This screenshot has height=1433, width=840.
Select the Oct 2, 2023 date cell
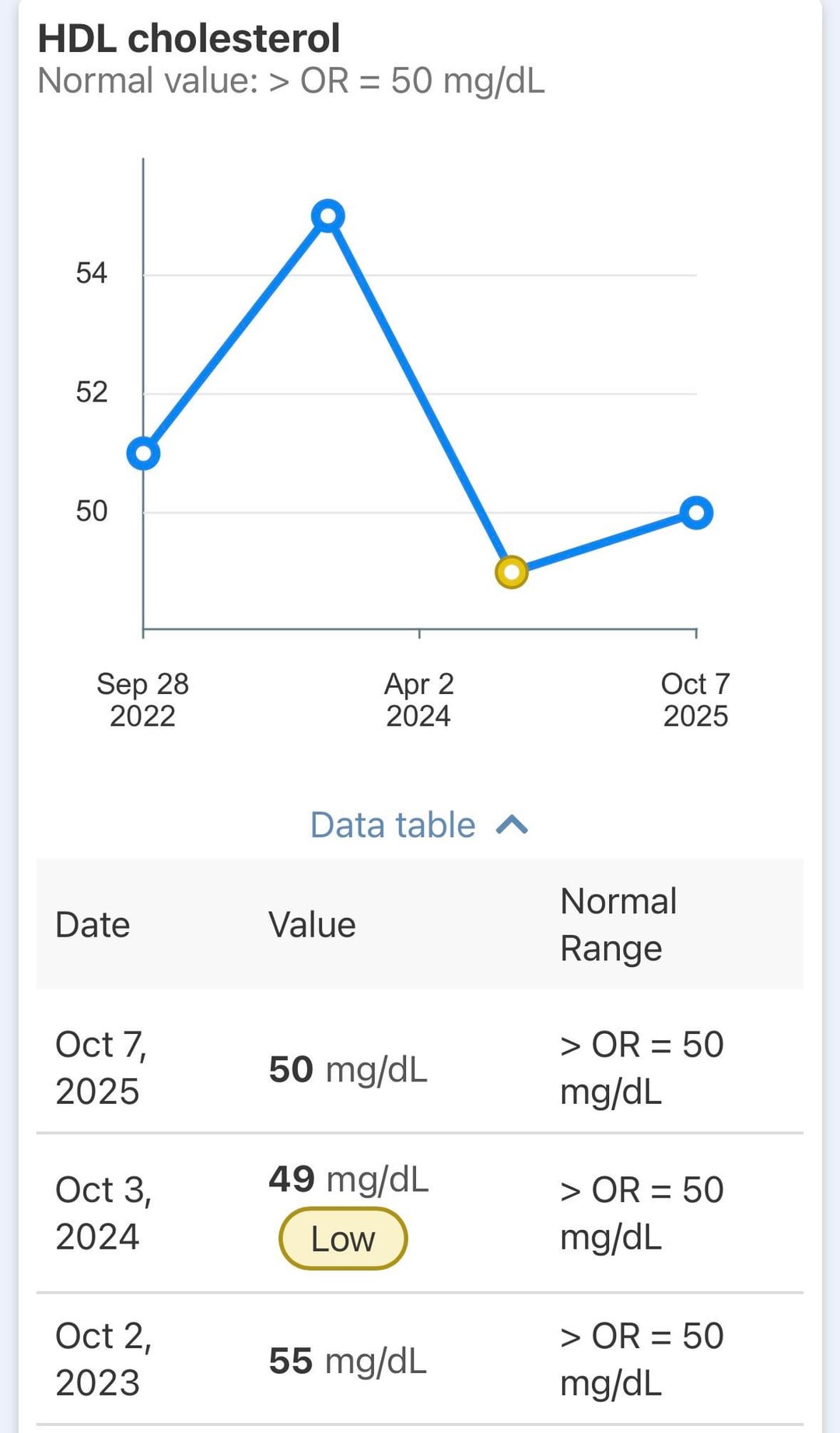click(103, 1359)
